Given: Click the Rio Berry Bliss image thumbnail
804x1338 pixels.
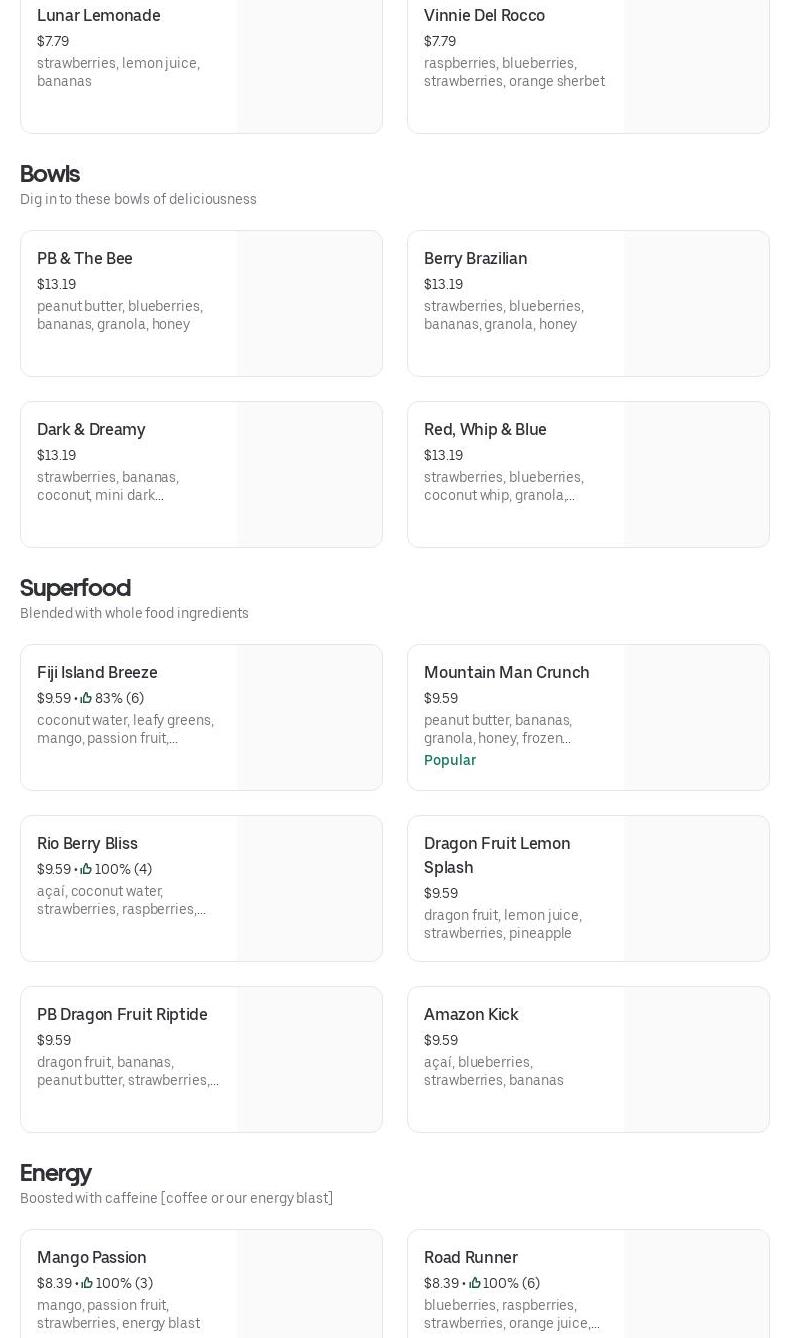Looking at the screenshot, I should 309,888.
